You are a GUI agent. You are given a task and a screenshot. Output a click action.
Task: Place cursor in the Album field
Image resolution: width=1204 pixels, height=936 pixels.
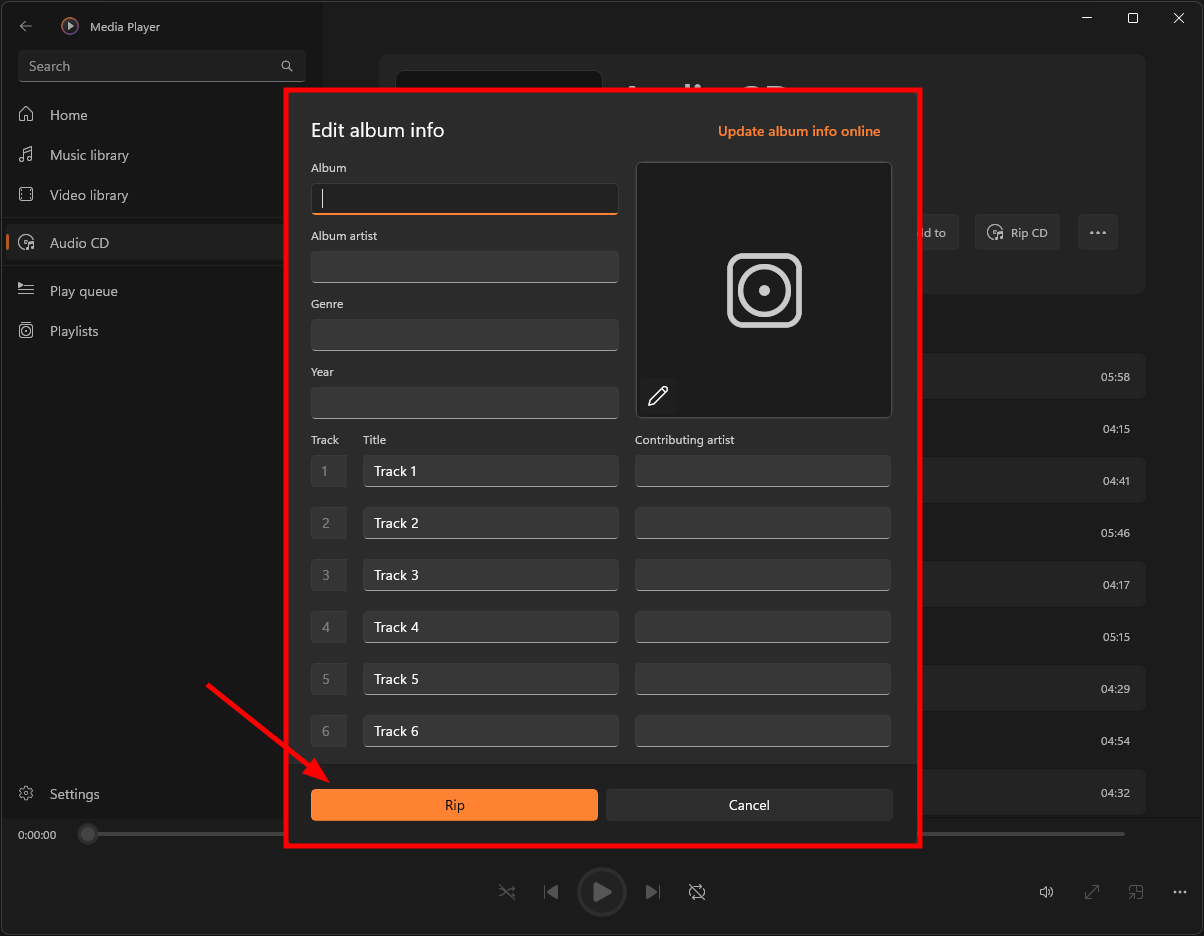[x=464, y=198]
